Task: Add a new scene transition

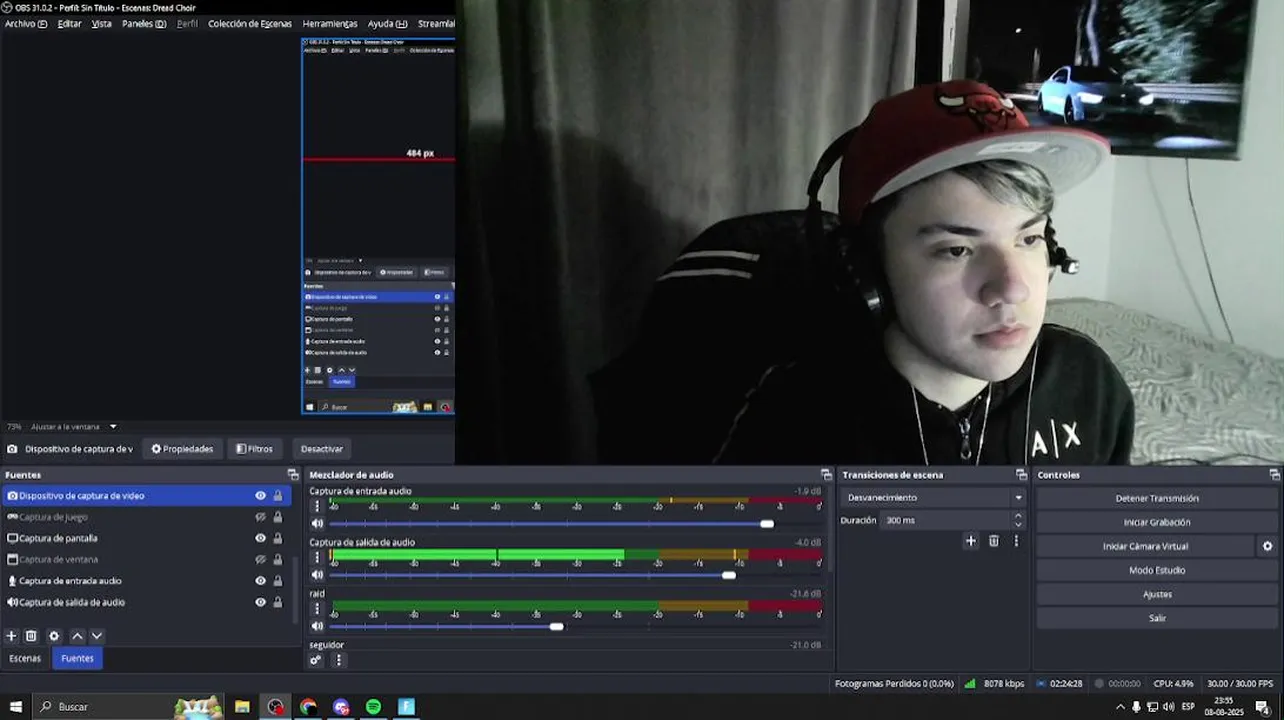Action: 970,541
